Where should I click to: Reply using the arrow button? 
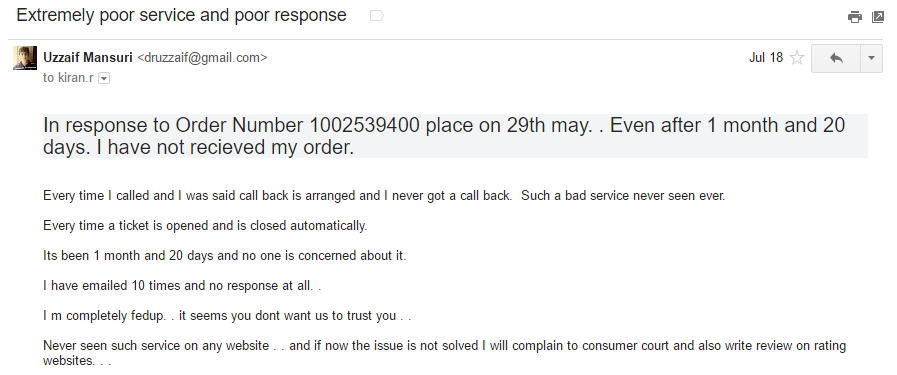[836, 58]
